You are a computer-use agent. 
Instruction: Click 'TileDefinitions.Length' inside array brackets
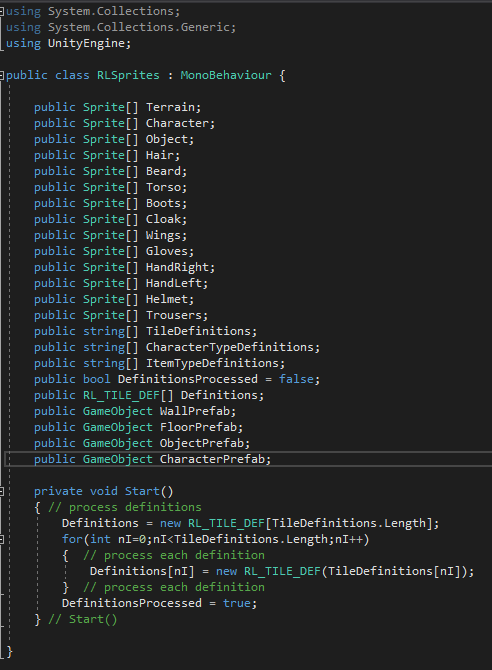(x=349, y=523)
